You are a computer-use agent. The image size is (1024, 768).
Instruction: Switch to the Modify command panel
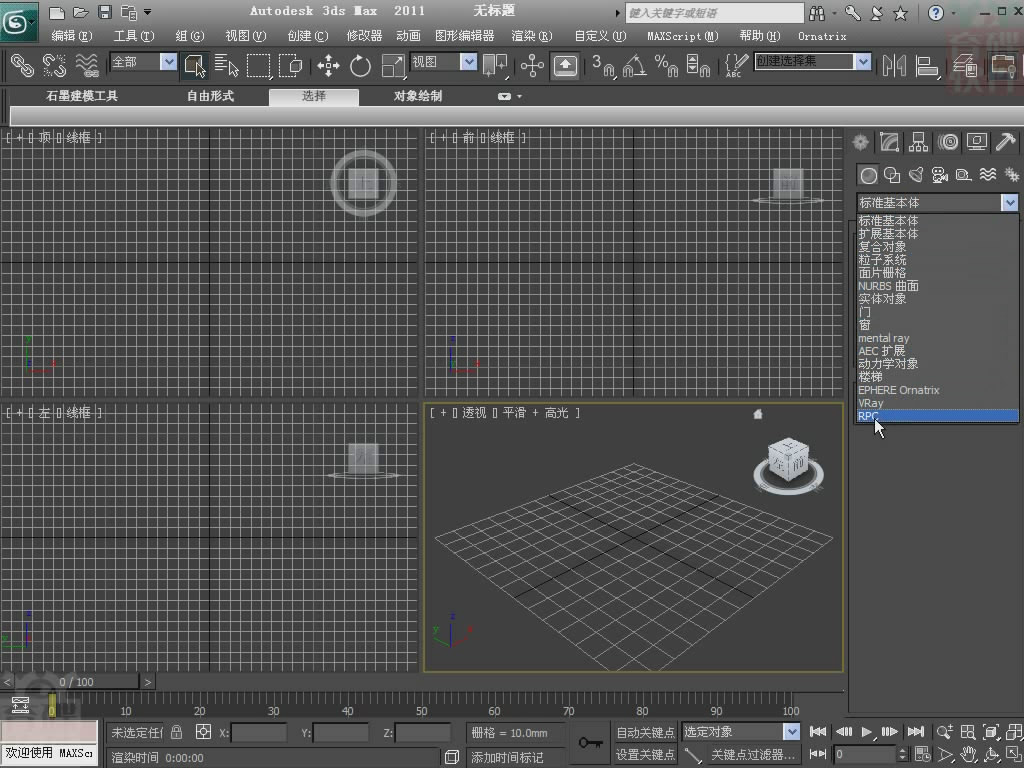pos(889,142)
